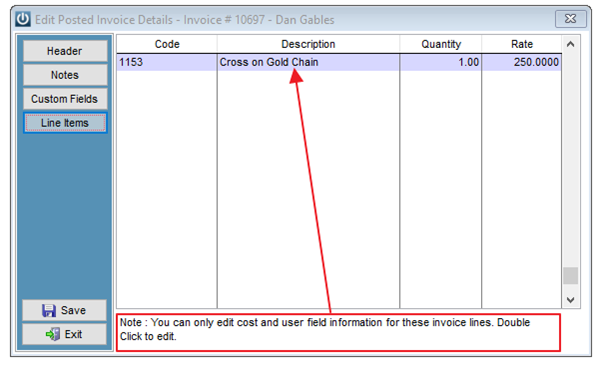Click the Rate column header
This screenshot has width=602, height=370.
[522, 44]
